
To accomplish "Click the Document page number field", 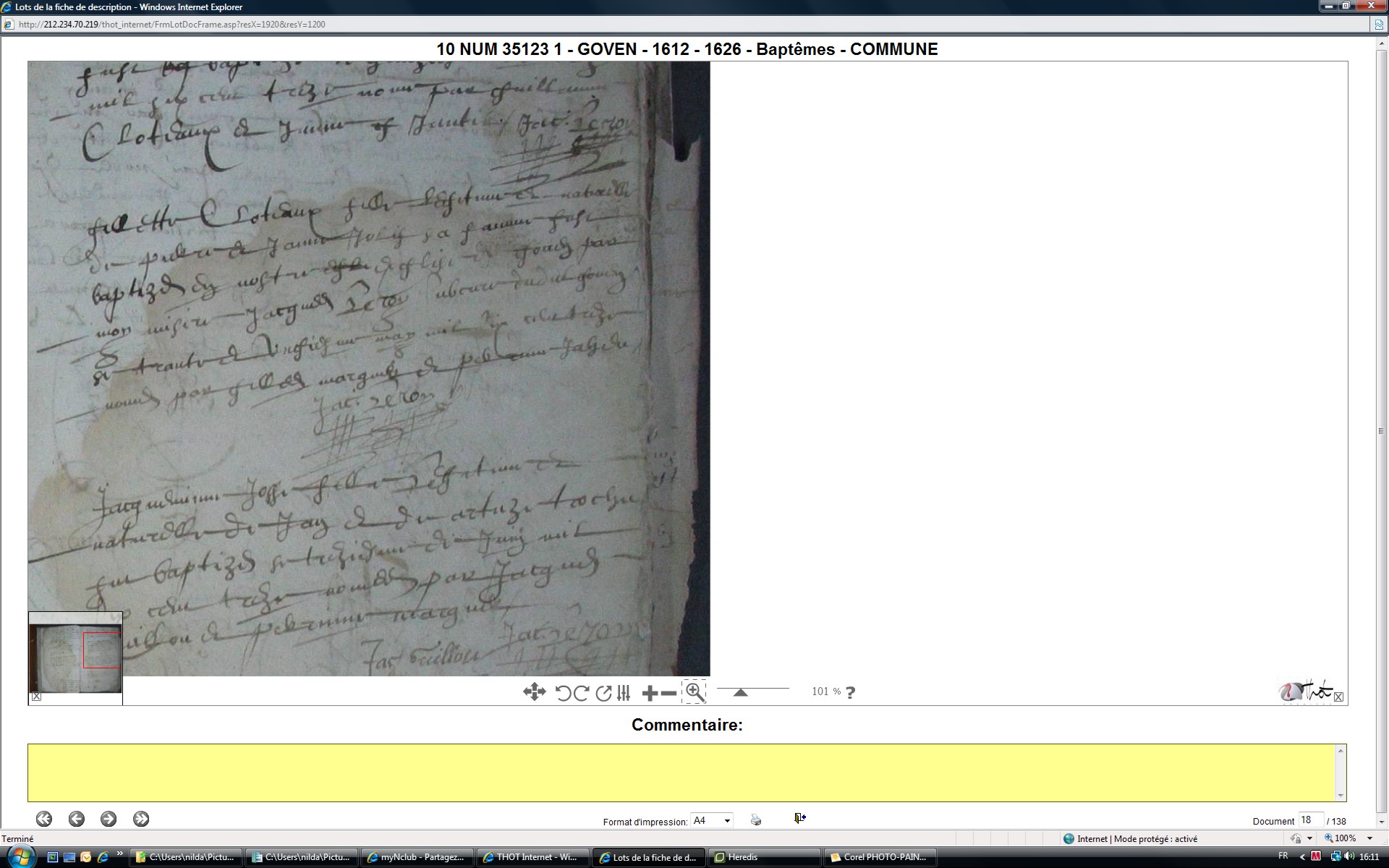I will pos(1309,820).
